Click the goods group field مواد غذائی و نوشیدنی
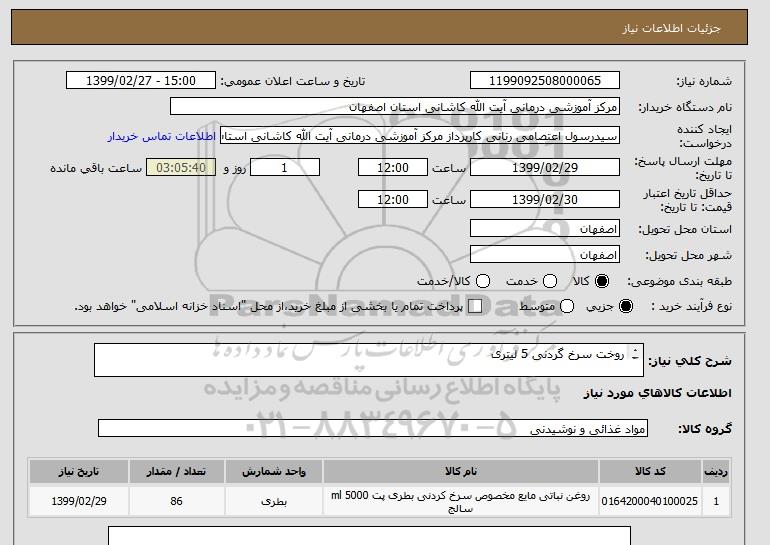This screenshot has height=545, width=770. [373, 429]
